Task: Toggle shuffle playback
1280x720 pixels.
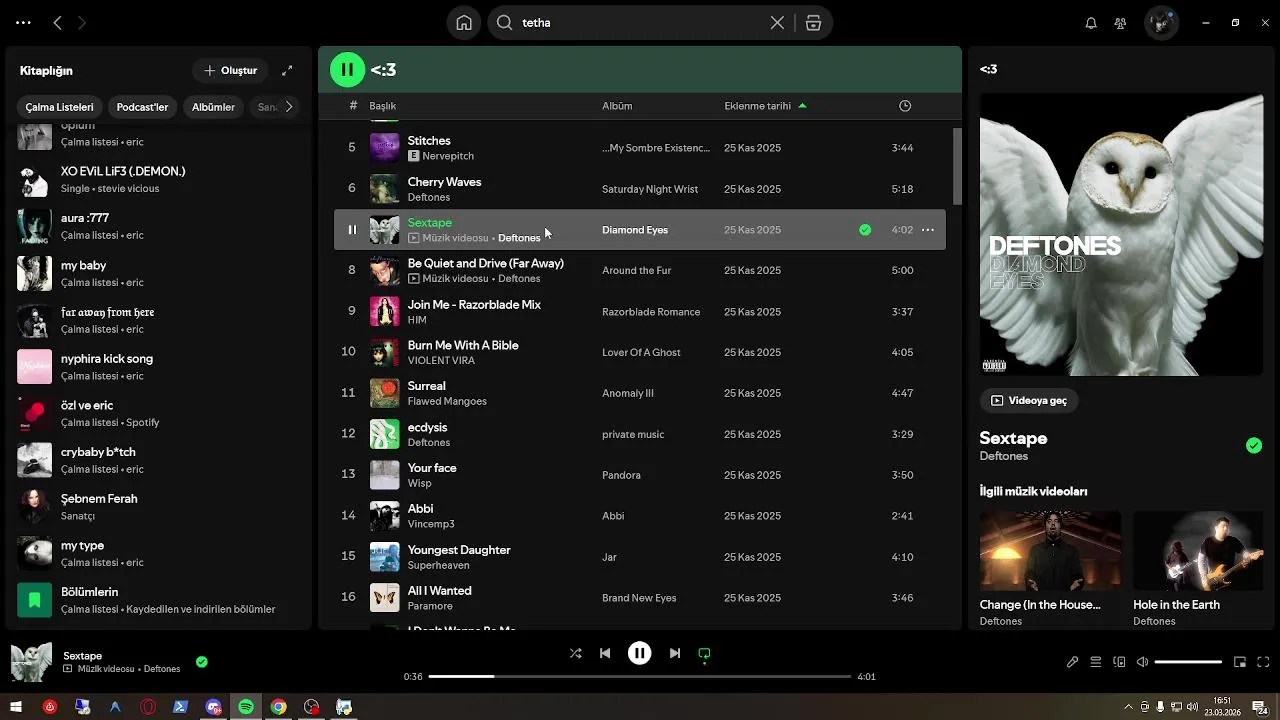Action: coord(575,653)
